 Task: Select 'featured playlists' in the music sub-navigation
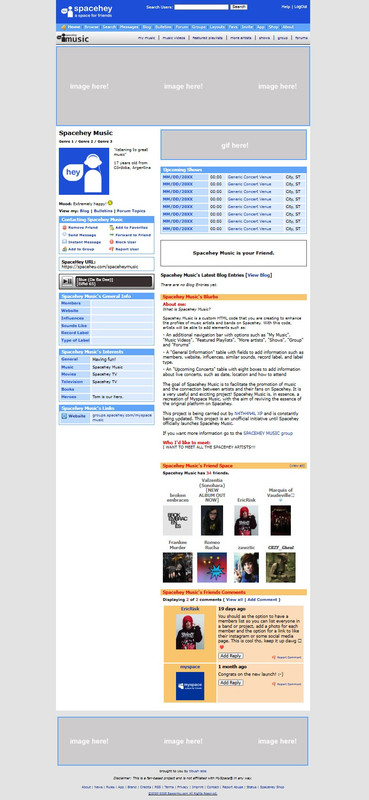(207, 38)
